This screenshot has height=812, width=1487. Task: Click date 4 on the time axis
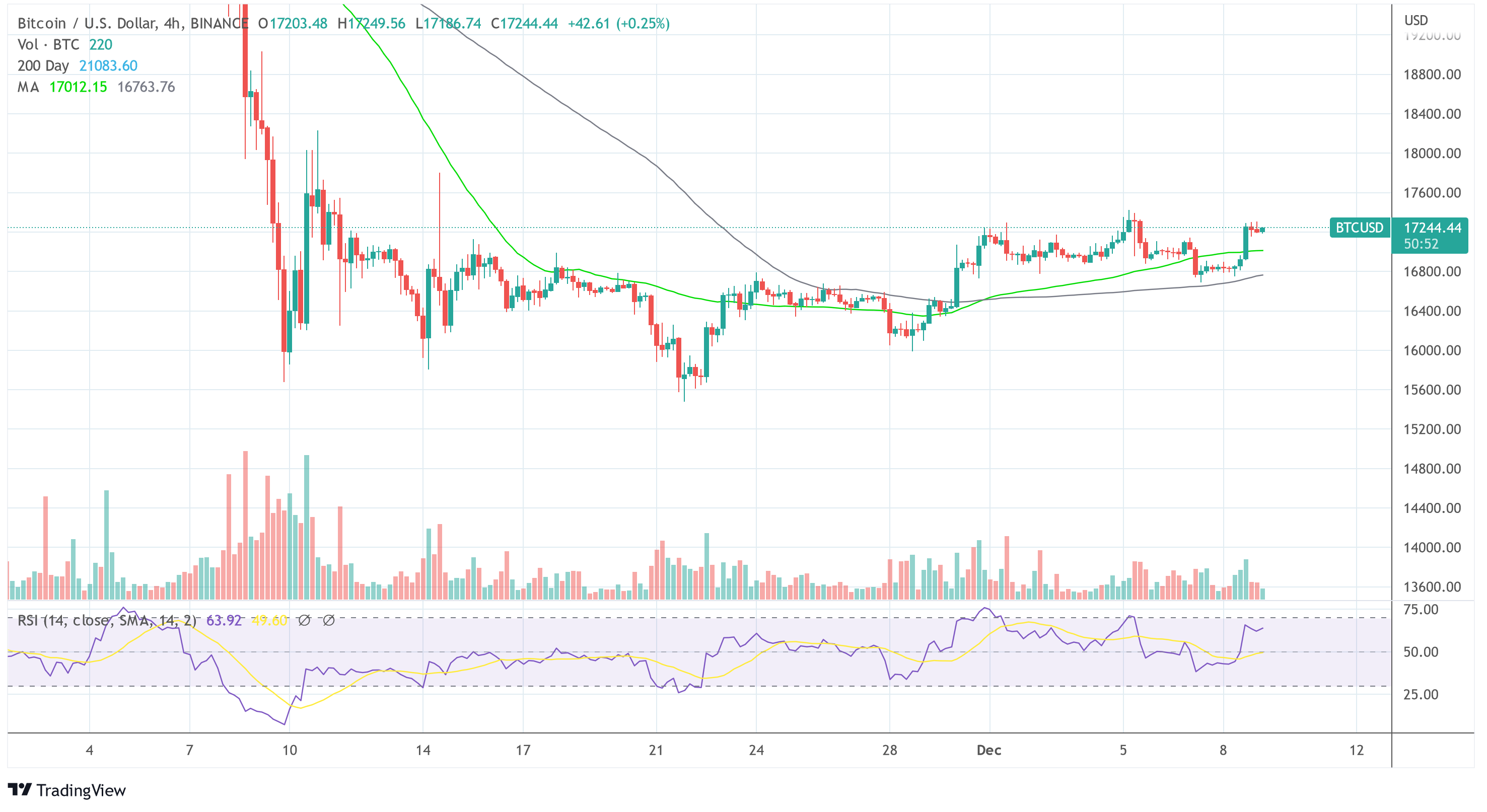tap(90, 750)
